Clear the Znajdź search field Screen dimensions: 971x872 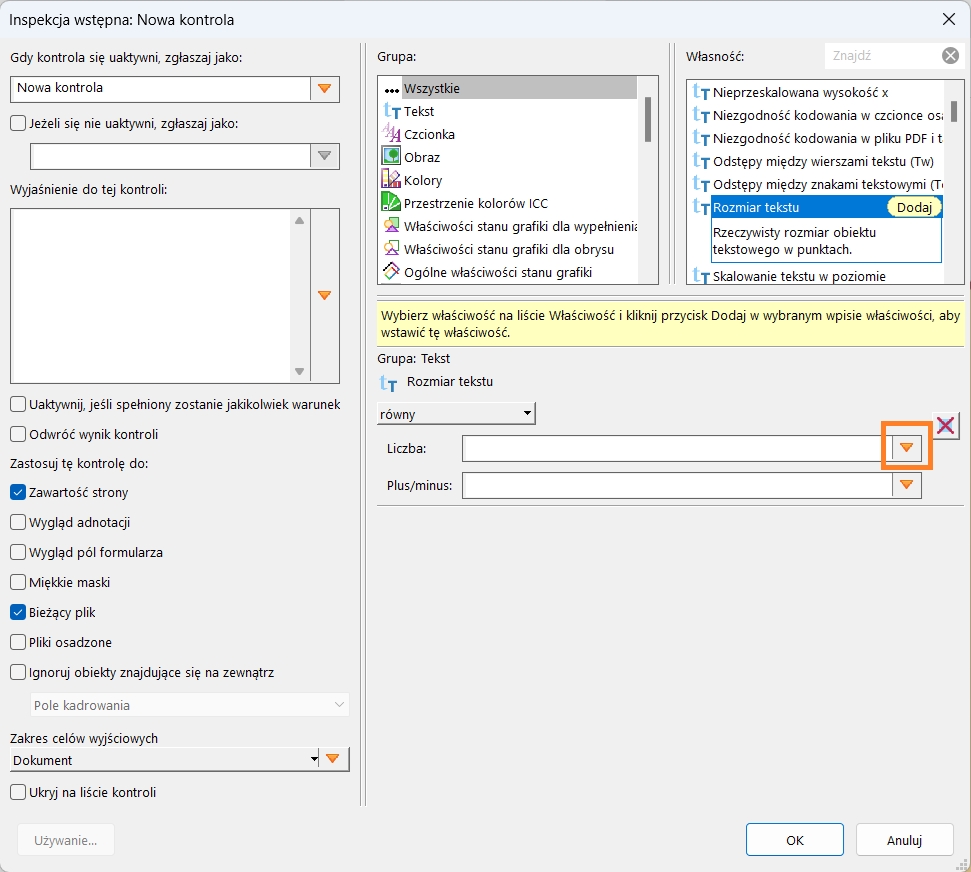click(951, 56)
